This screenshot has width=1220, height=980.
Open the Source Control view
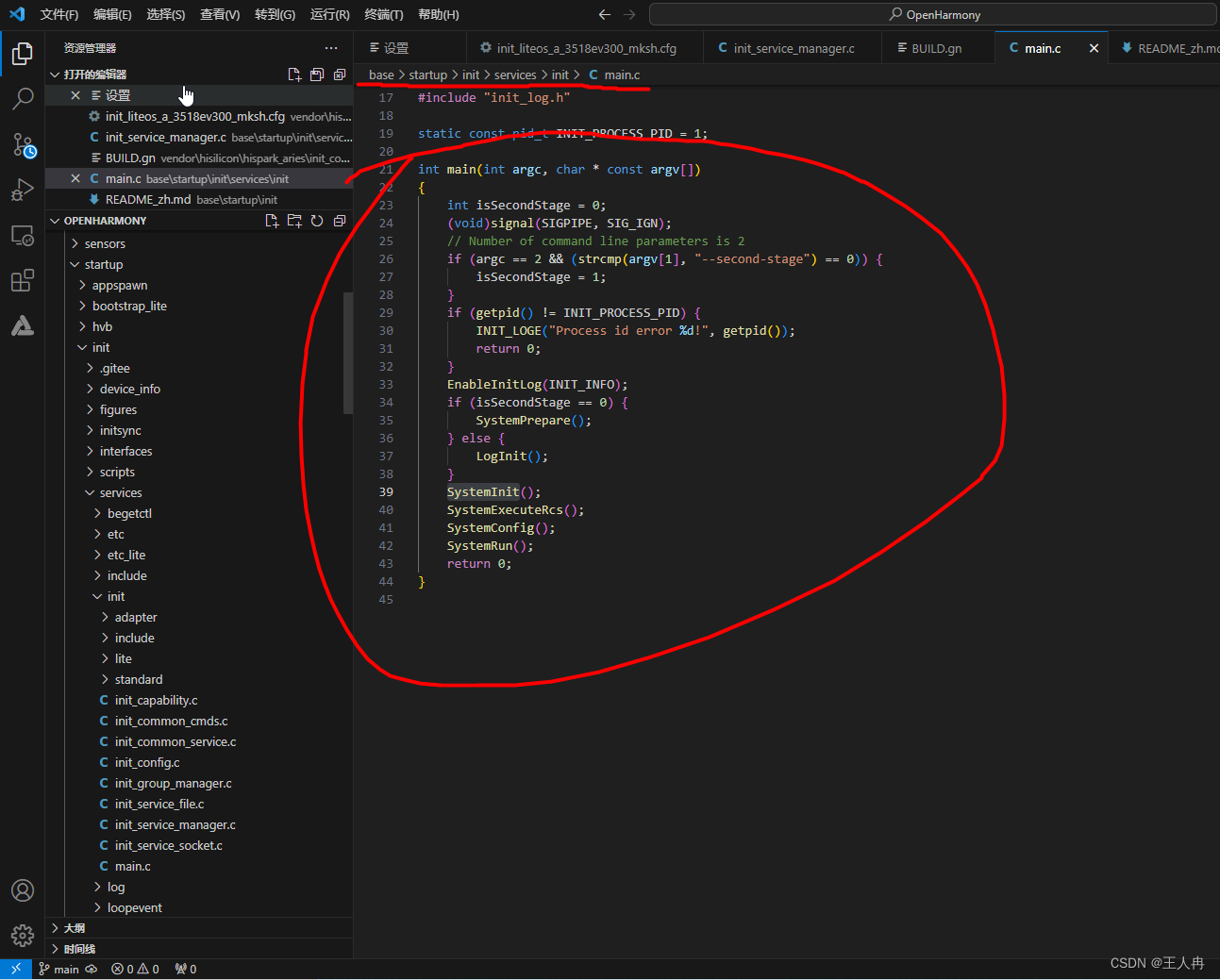[x=23, y=144]
